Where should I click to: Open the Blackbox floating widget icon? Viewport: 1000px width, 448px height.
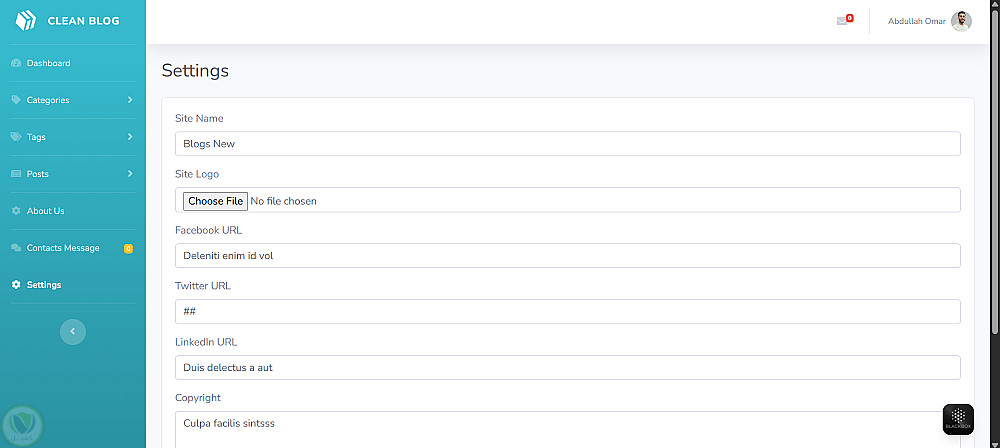point(958,419)
